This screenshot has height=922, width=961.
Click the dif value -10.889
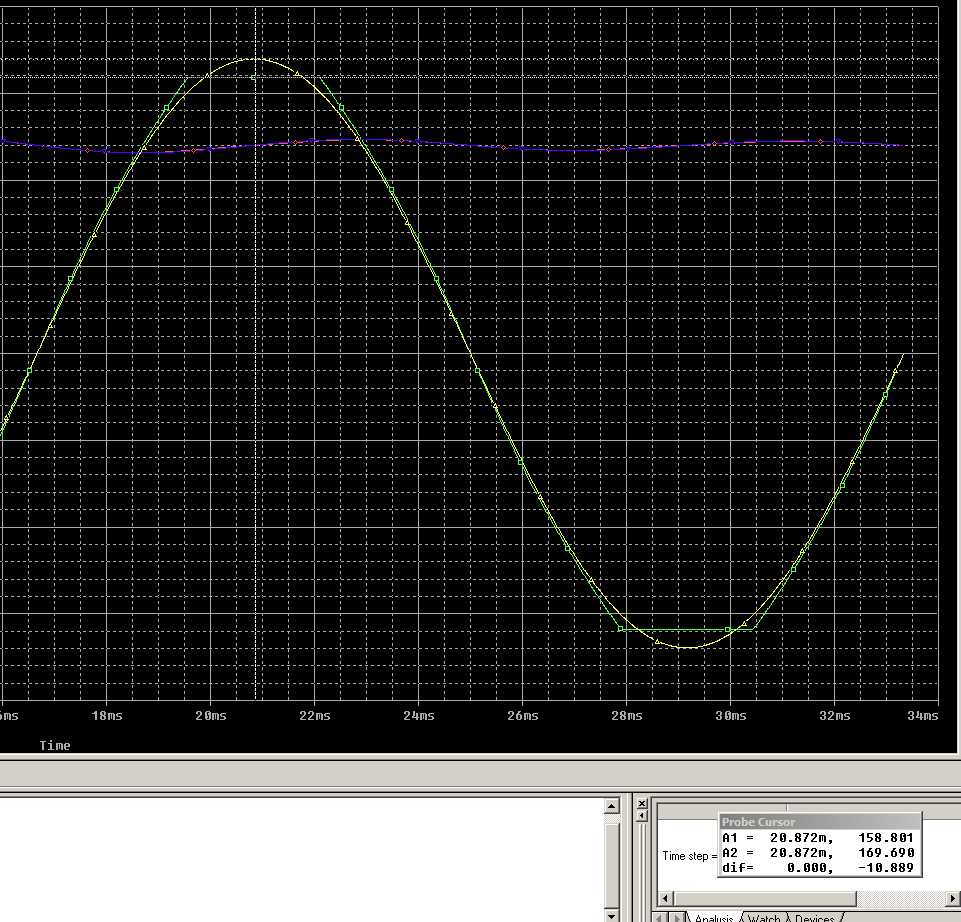pos(886,867)
